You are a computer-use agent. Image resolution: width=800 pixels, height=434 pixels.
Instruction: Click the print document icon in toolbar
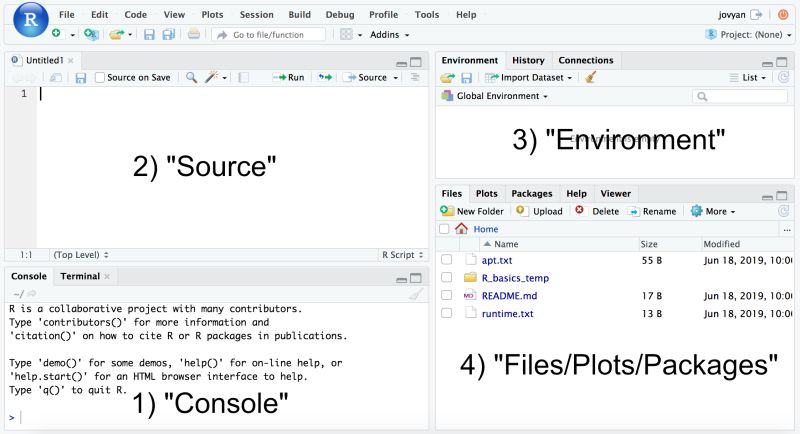[x=194, y=35]
